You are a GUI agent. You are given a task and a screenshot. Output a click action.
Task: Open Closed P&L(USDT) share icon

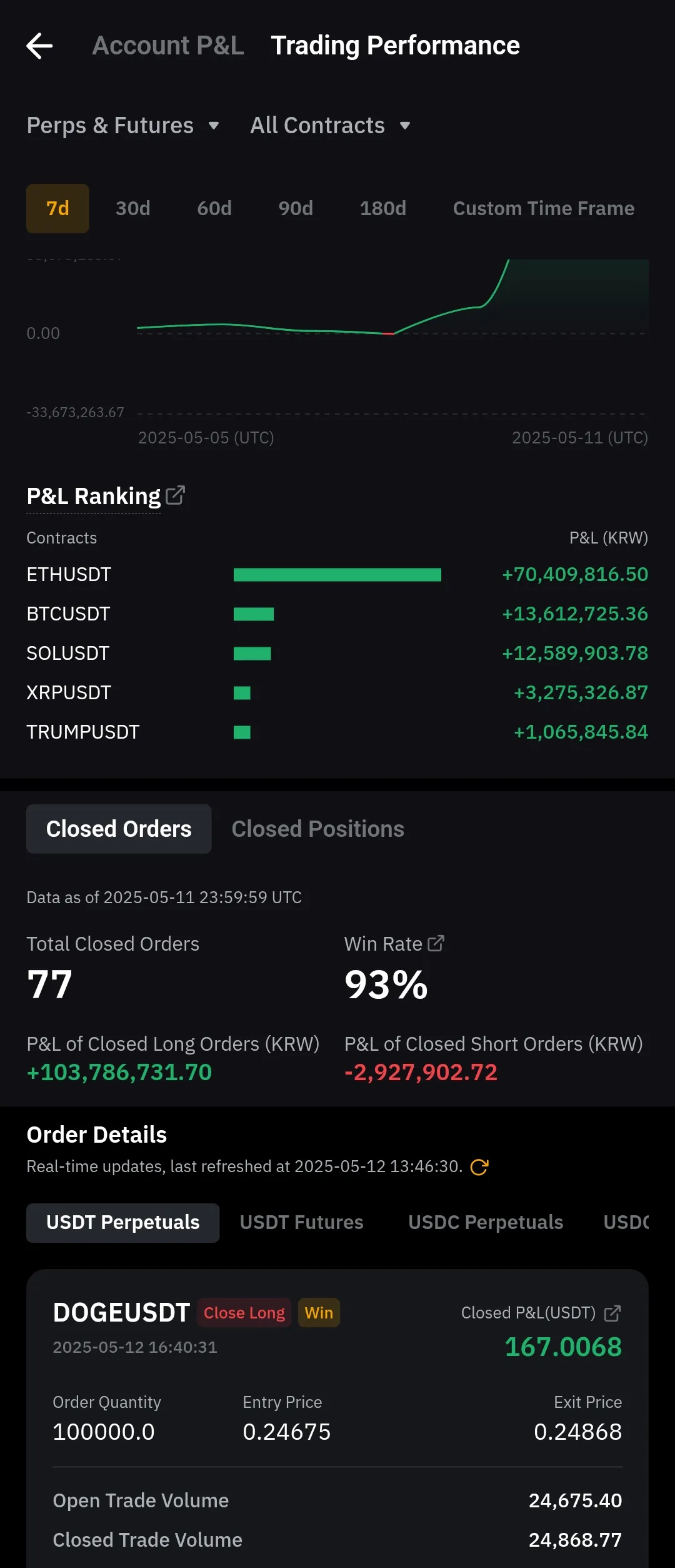pos(612,1313)
